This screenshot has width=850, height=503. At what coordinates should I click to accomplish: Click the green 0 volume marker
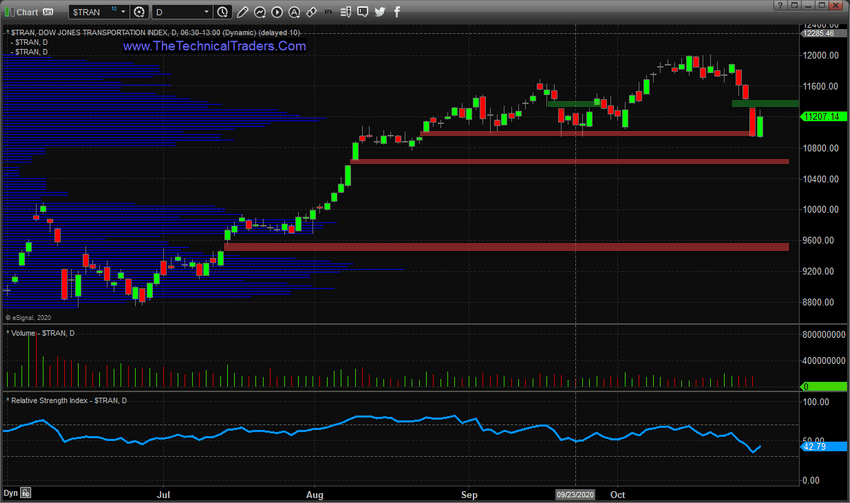(823, 386)
